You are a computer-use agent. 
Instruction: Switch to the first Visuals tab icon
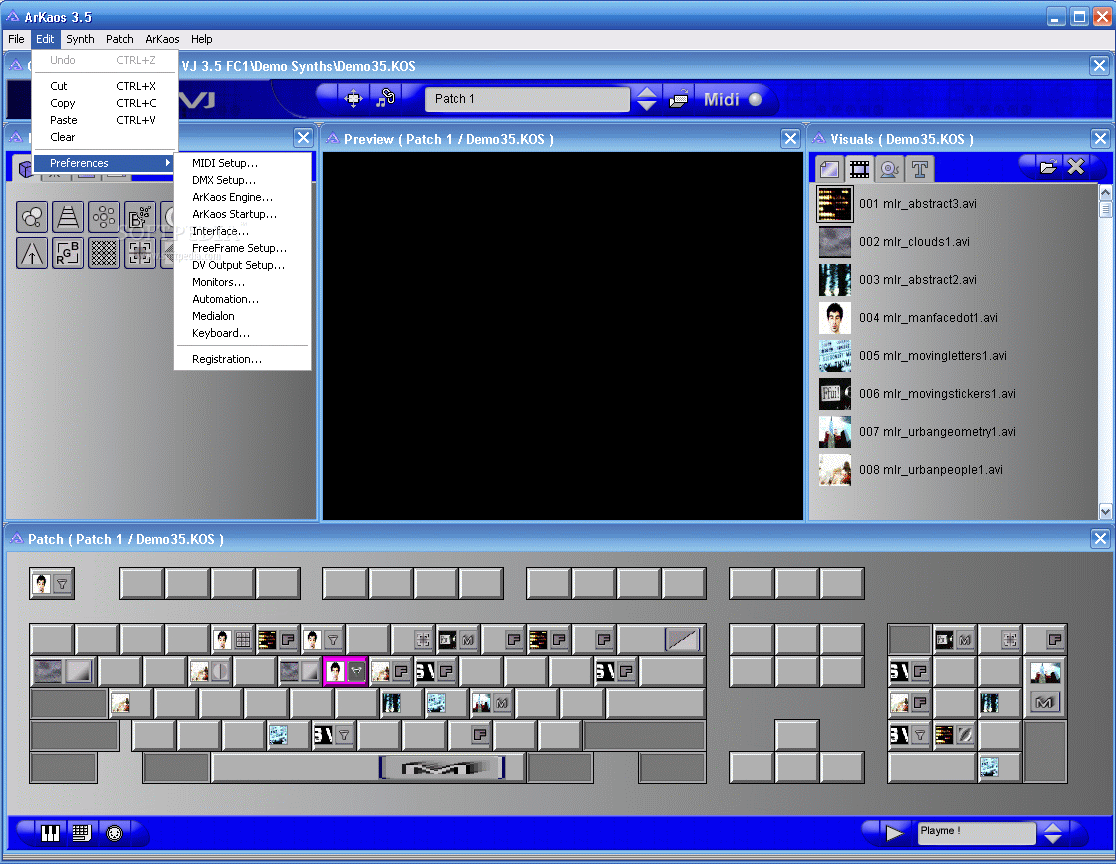point(829,169)
